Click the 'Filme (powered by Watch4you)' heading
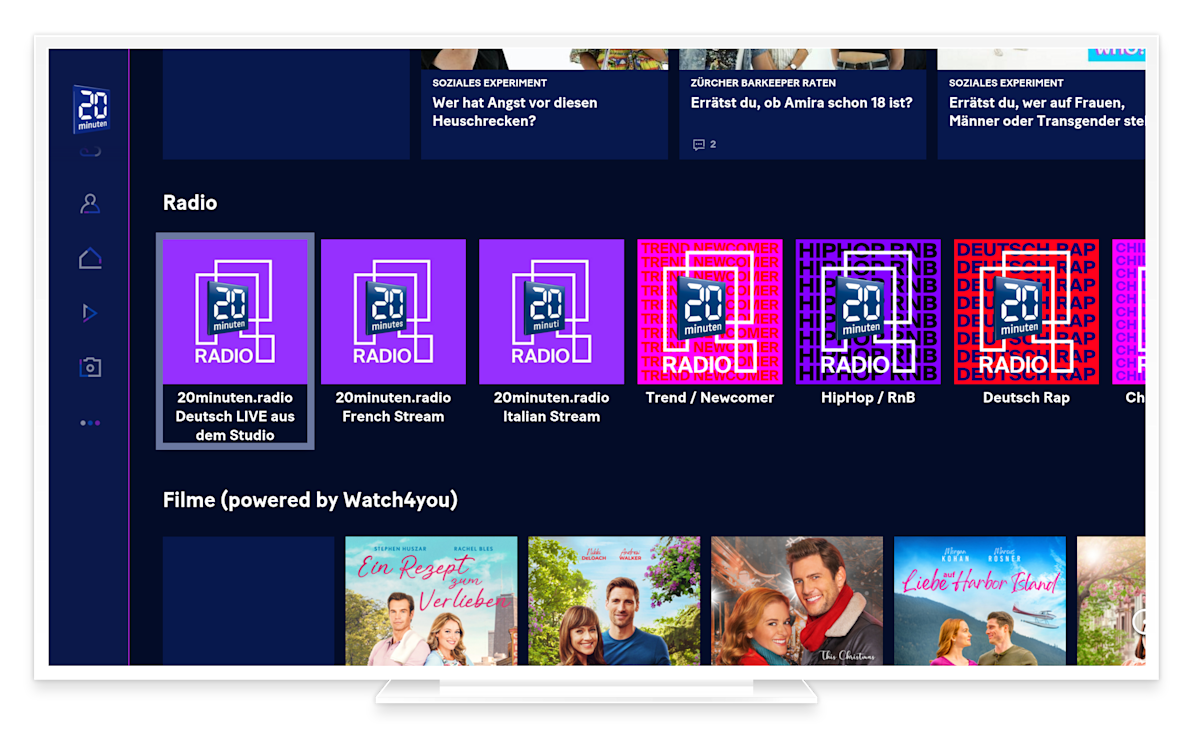 [x=310, y=500]
